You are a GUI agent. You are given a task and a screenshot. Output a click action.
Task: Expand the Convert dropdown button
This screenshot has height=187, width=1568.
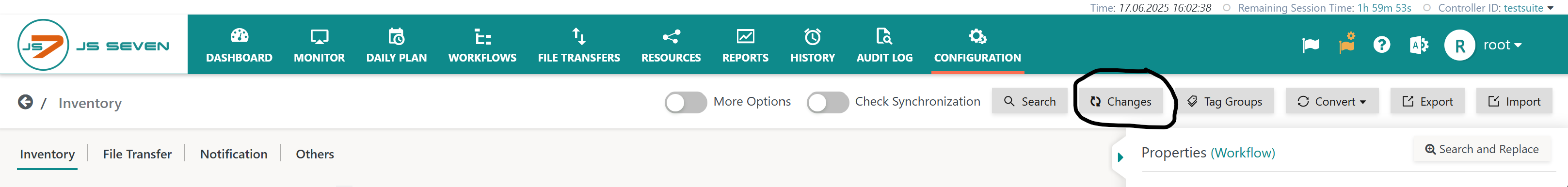1331,102
